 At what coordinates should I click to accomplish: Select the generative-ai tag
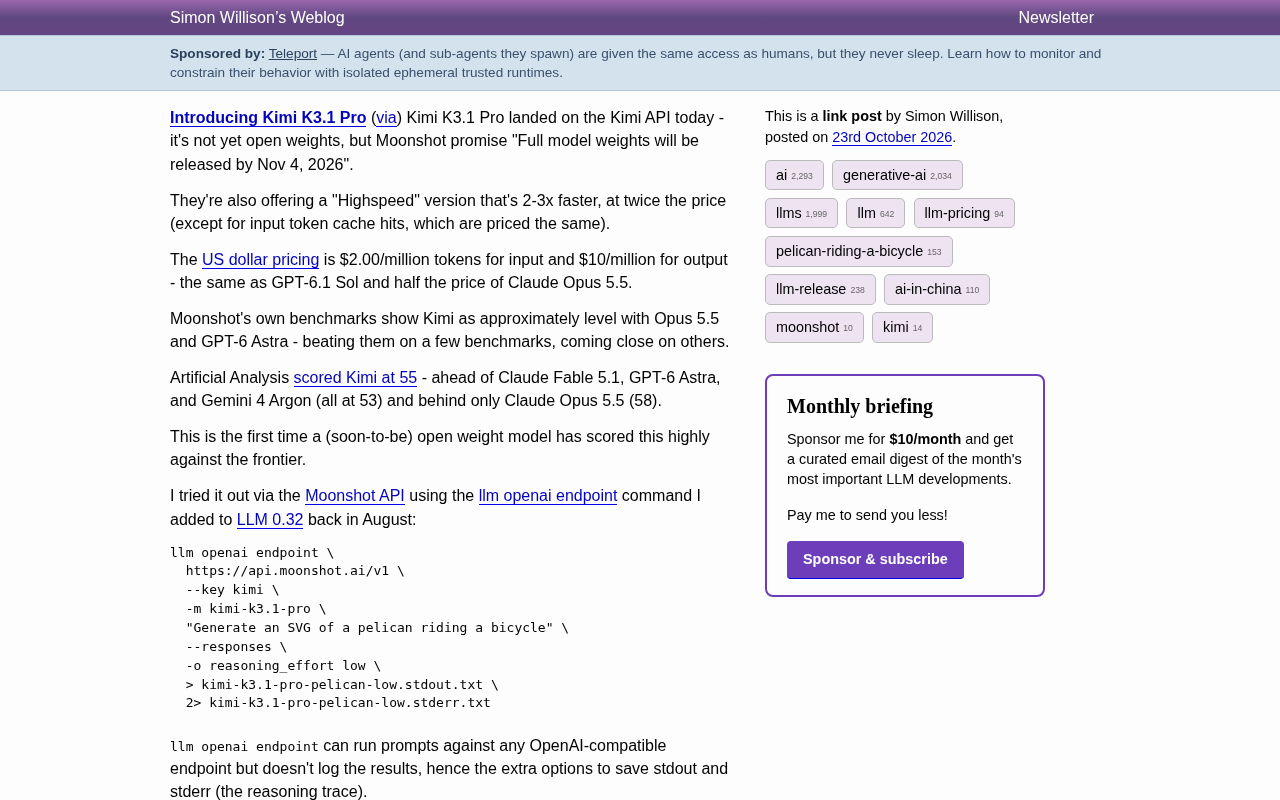(x=897, y=175)
